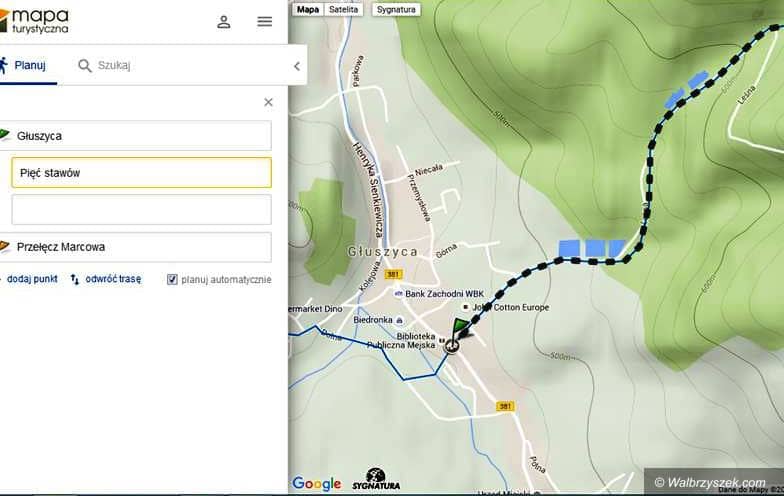Viewport: 784px width, 496px height.
Task: Click the Pięć stawów waypoint field
Action: (141, 173)
